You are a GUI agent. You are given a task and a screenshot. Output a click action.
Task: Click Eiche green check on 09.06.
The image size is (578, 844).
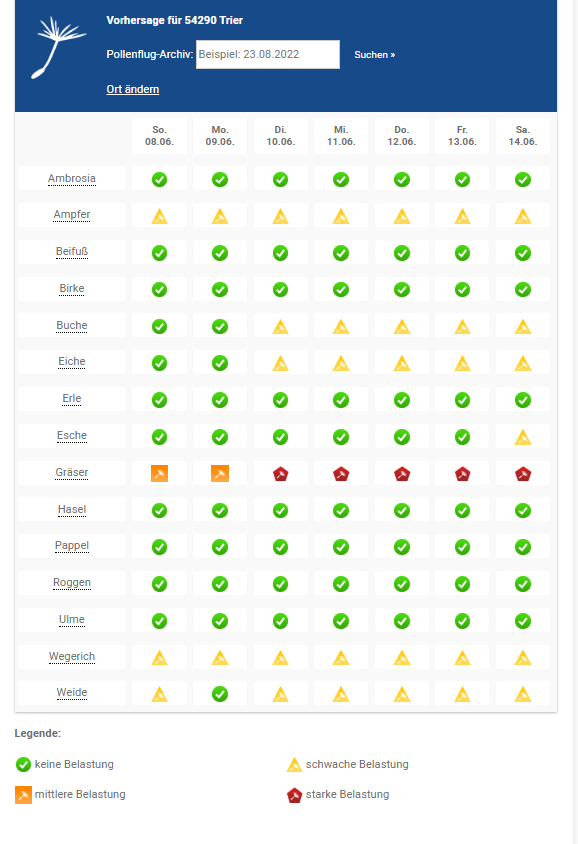[220, 363]
